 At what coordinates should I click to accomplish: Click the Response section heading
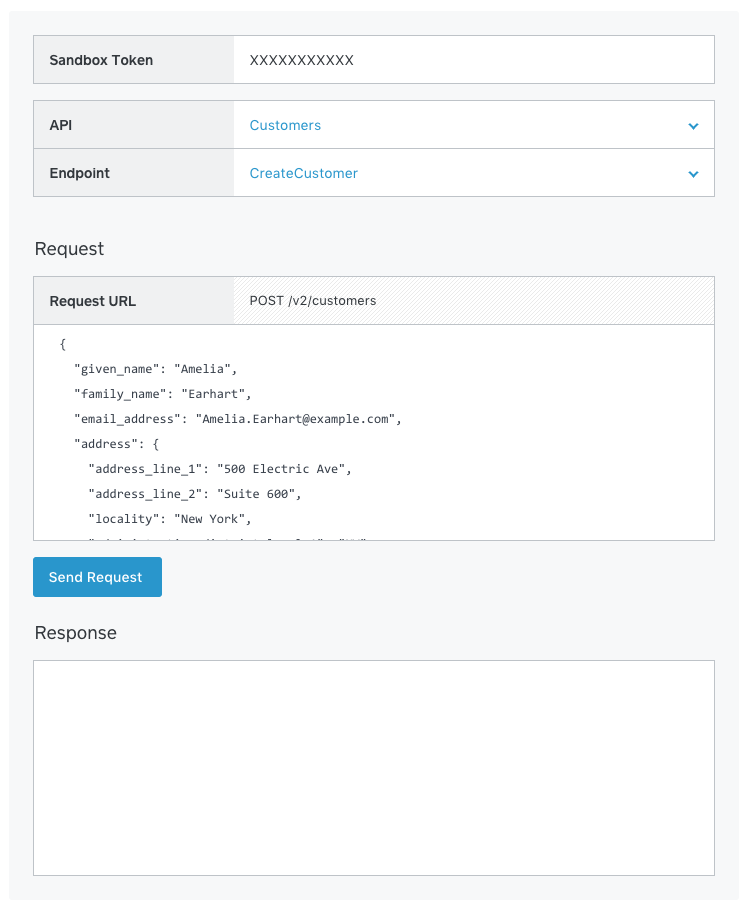(x=75, y=633)
